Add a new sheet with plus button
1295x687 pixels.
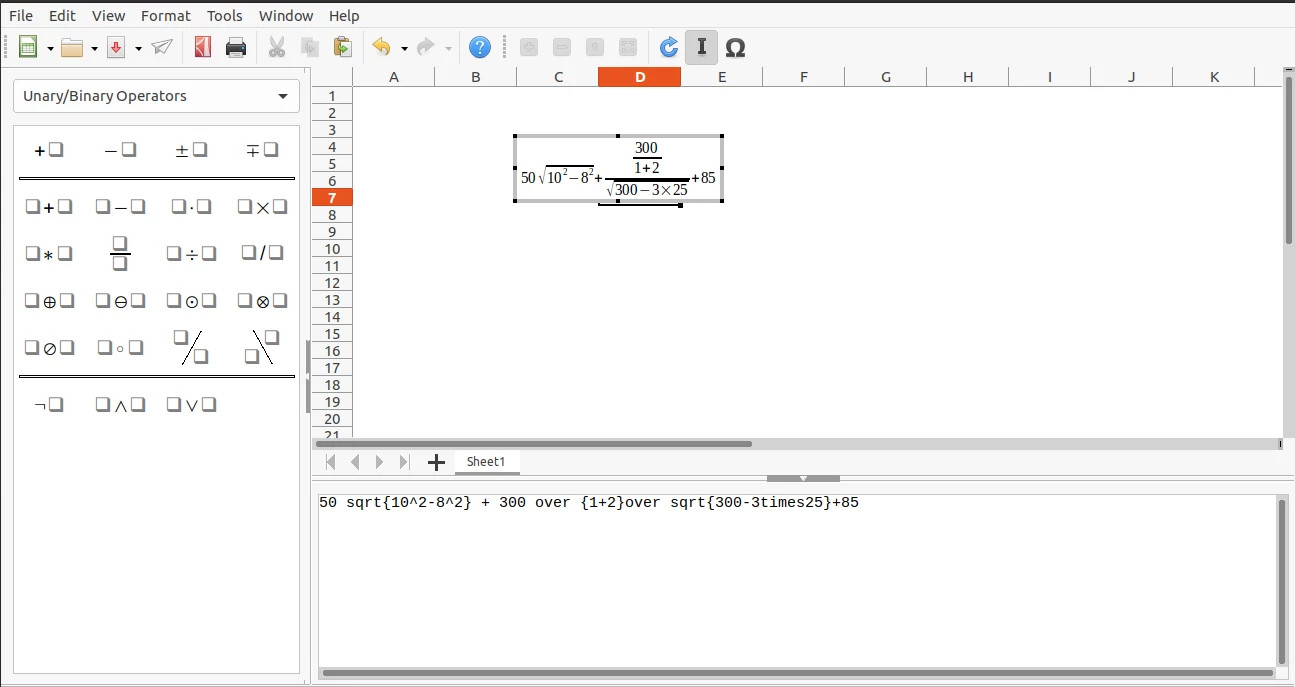coord(436,462)
